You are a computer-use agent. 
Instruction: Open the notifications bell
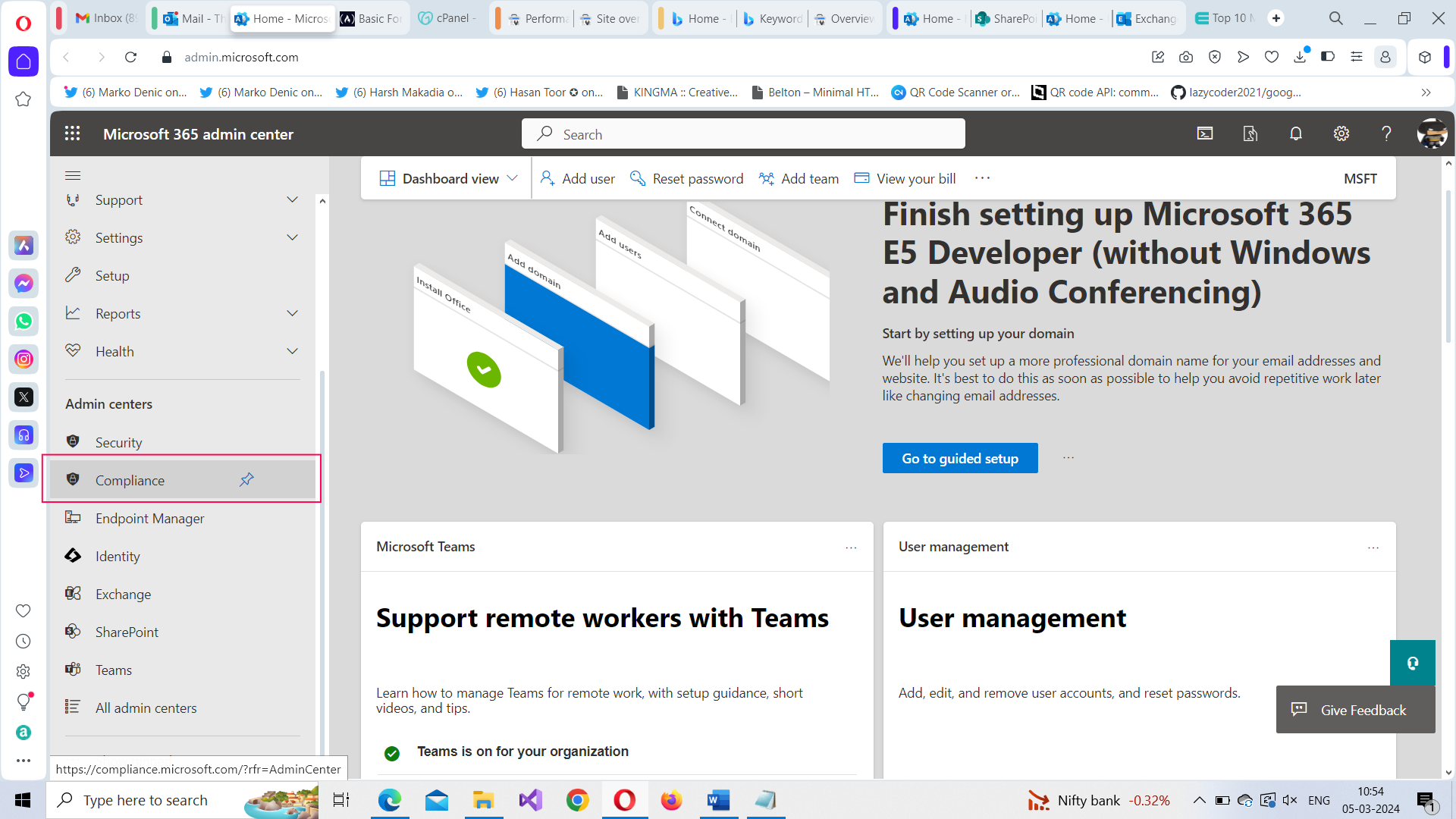(1295, 133)
